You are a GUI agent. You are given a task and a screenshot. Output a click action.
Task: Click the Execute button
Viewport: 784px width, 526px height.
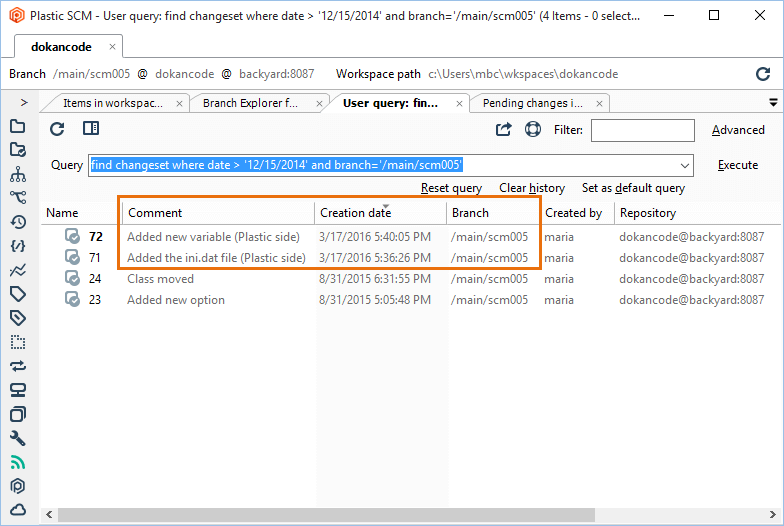tap(737, 165)
